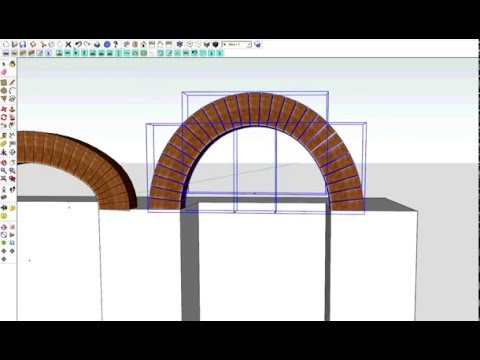The image size is (480, 360).
Task: Click the Undo arrow in toolbar
Action: pos(78,44)
